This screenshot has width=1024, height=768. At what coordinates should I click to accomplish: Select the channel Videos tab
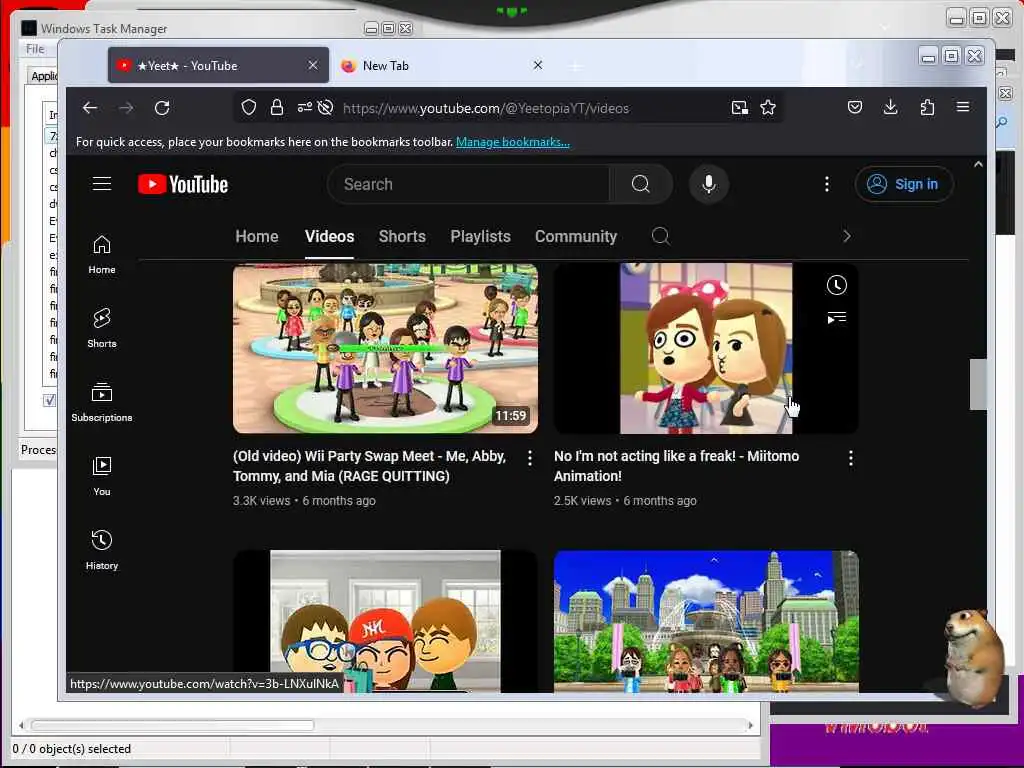[329, 236]
